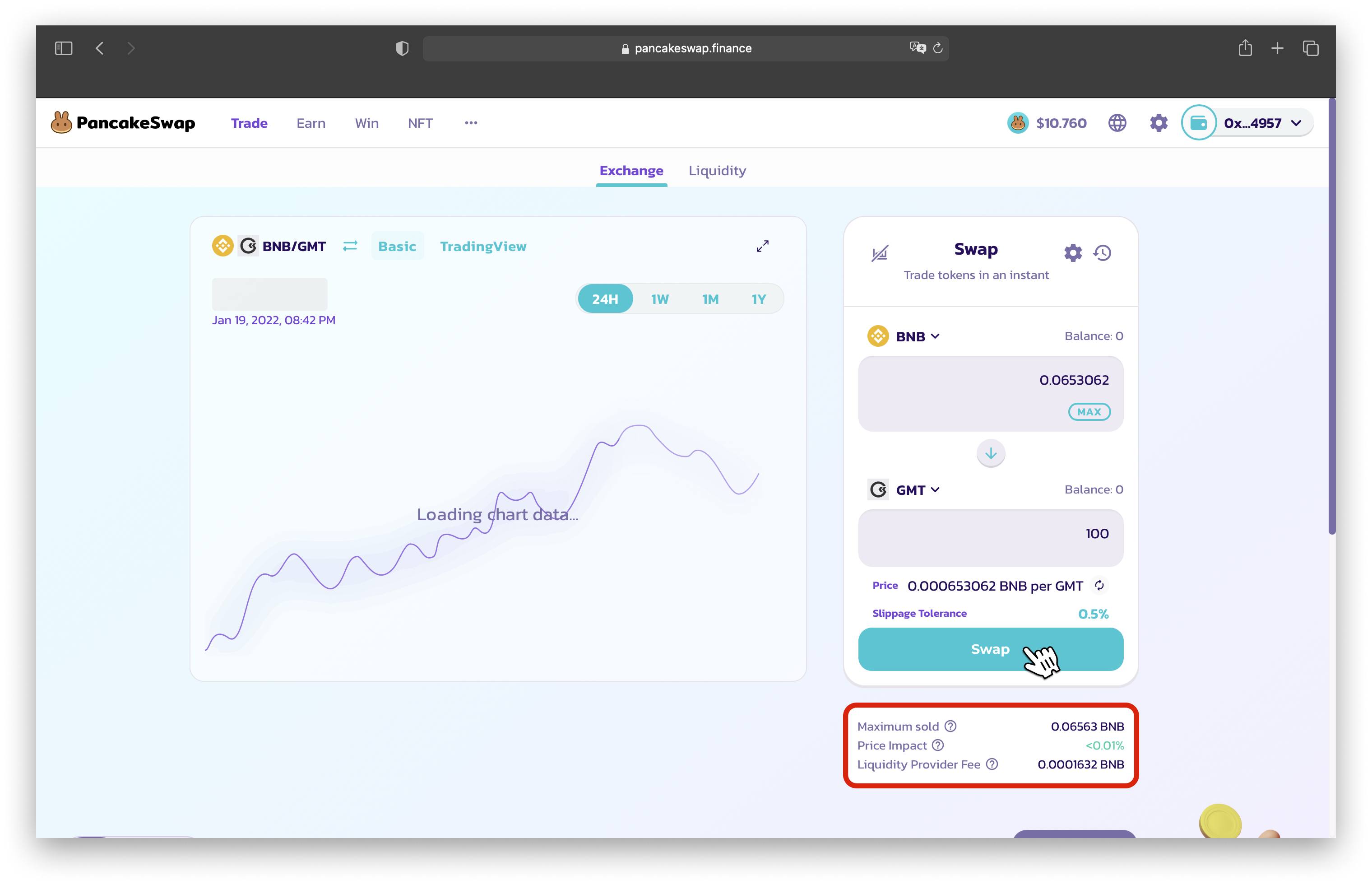1372x885 pixels.
Task: Switch to the TradingView chart
Action: [x=482, y=246]
